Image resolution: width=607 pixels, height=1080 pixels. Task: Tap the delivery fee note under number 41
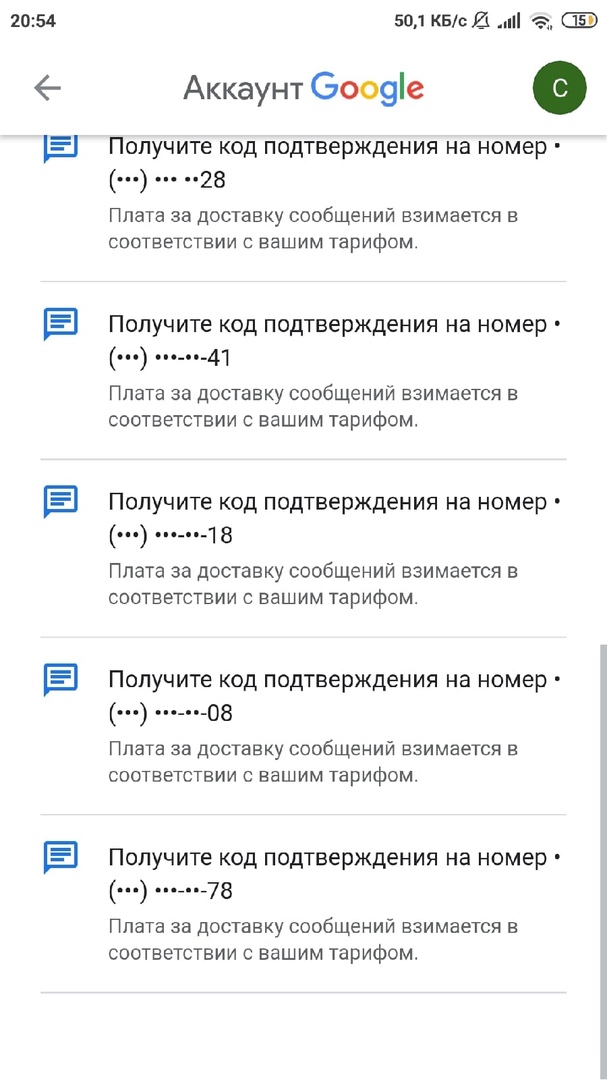(312, 407)
